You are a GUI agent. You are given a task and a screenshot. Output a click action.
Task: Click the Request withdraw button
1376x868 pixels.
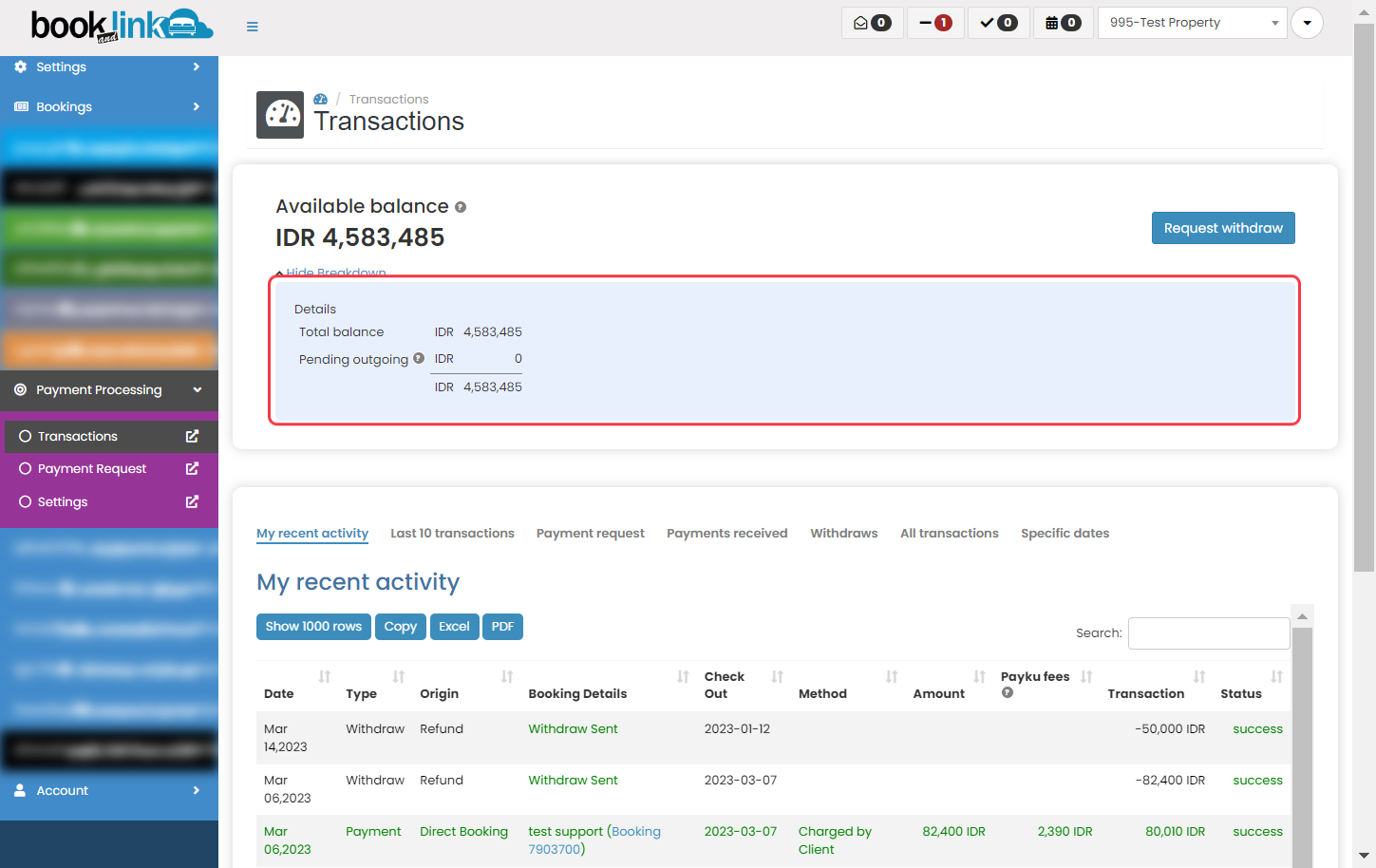click(x=1223, y=228)
